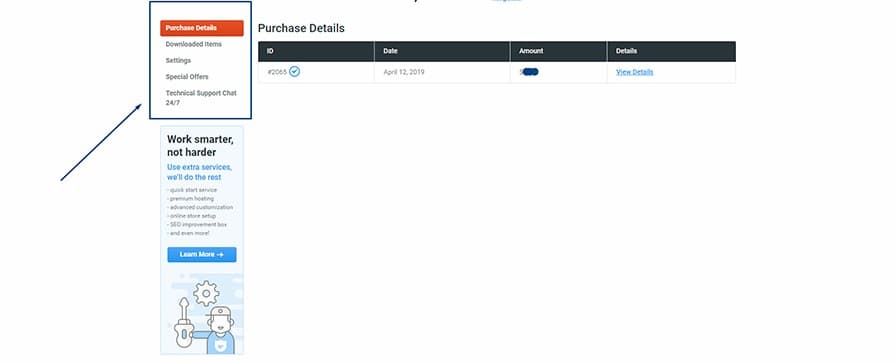Click the order ID #2065
Image resolution: width=895 pixels, height=363 pixels.
277,72
